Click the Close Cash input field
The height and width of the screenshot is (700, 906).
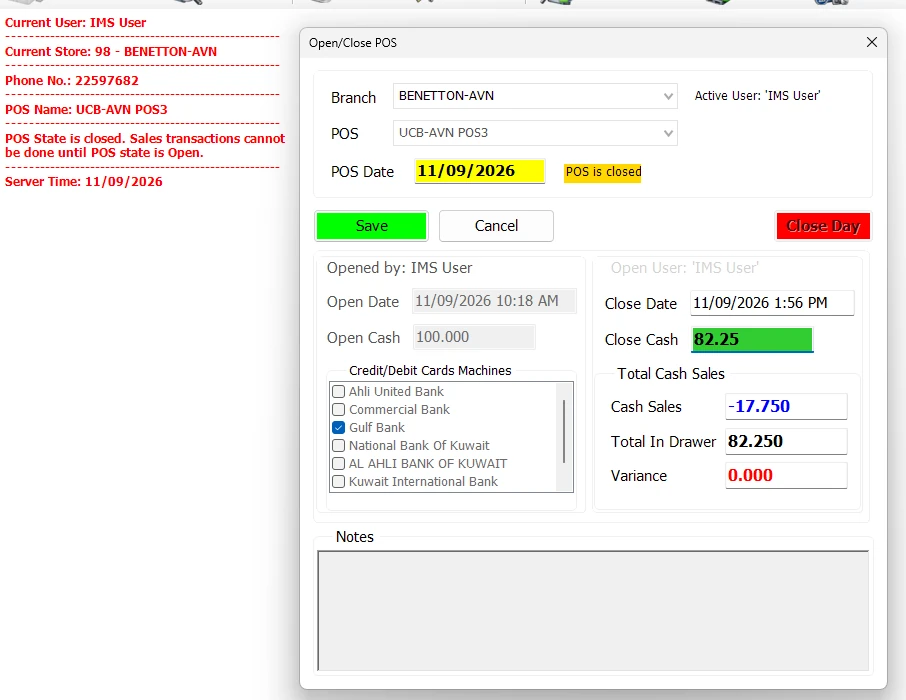752,339
